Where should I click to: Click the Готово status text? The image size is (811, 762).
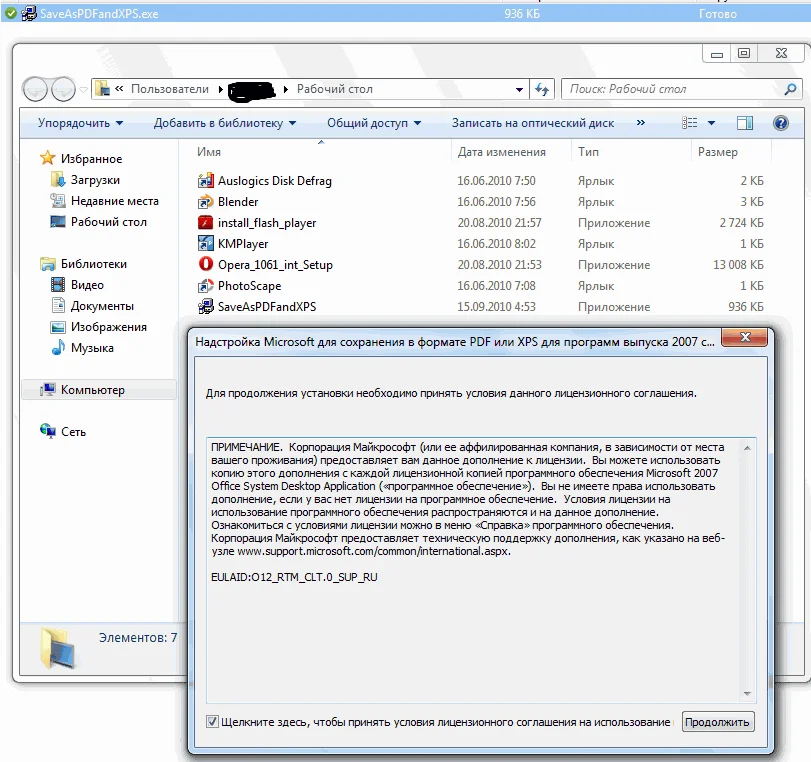pos(717,14)
